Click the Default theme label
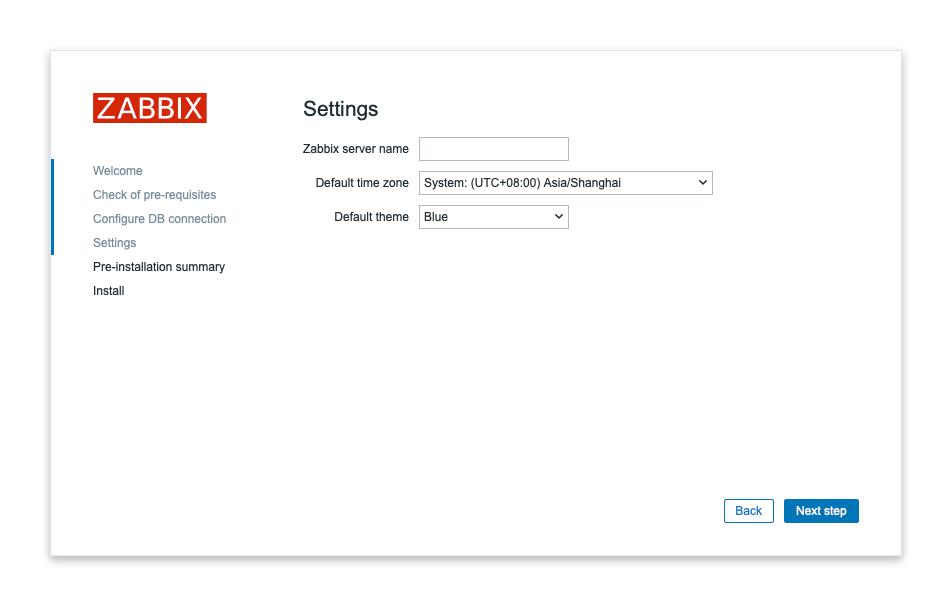This screenshot has height=606, width=952. click(x=372, y=217)
